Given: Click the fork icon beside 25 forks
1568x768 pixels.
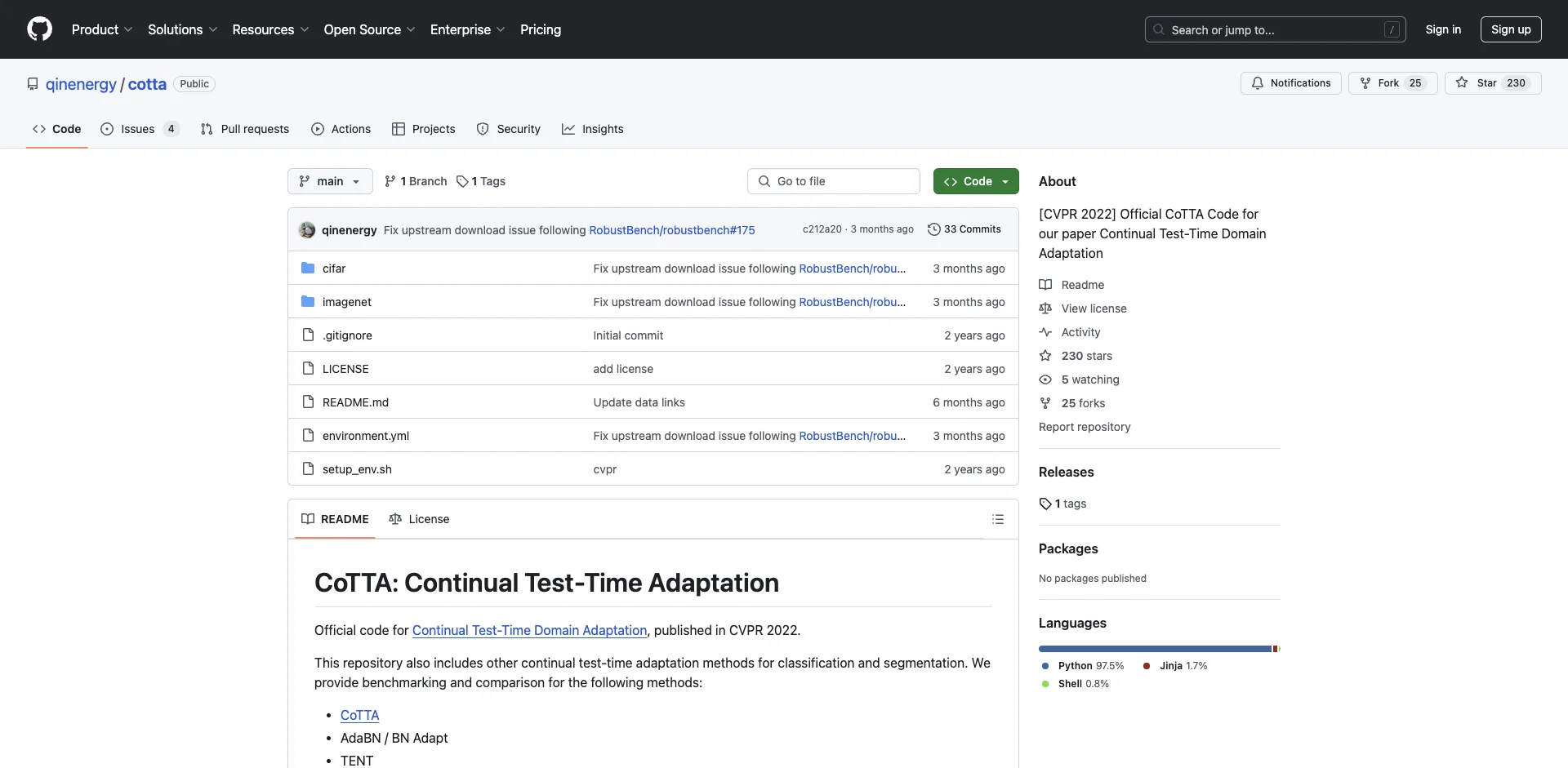Looking at the screenshot, I should 1045,403.
